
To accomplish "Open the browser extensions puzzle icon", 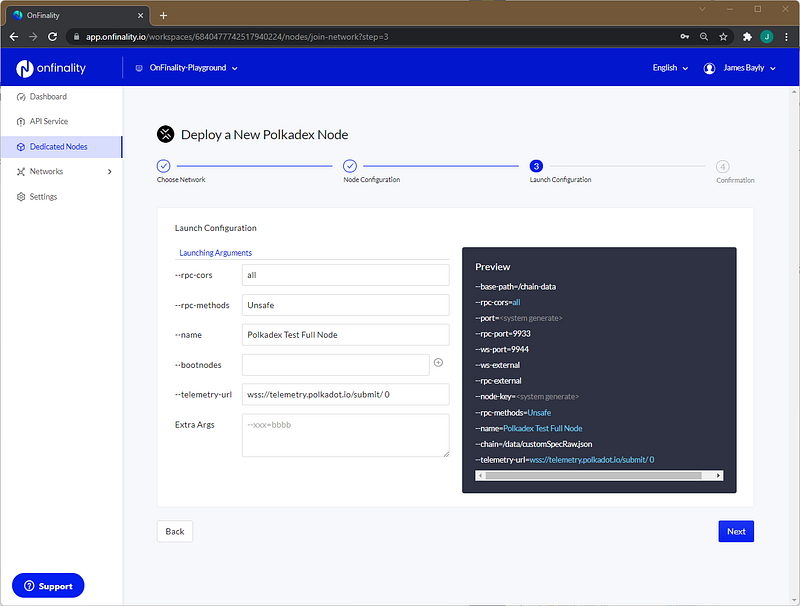I will 747,37.
